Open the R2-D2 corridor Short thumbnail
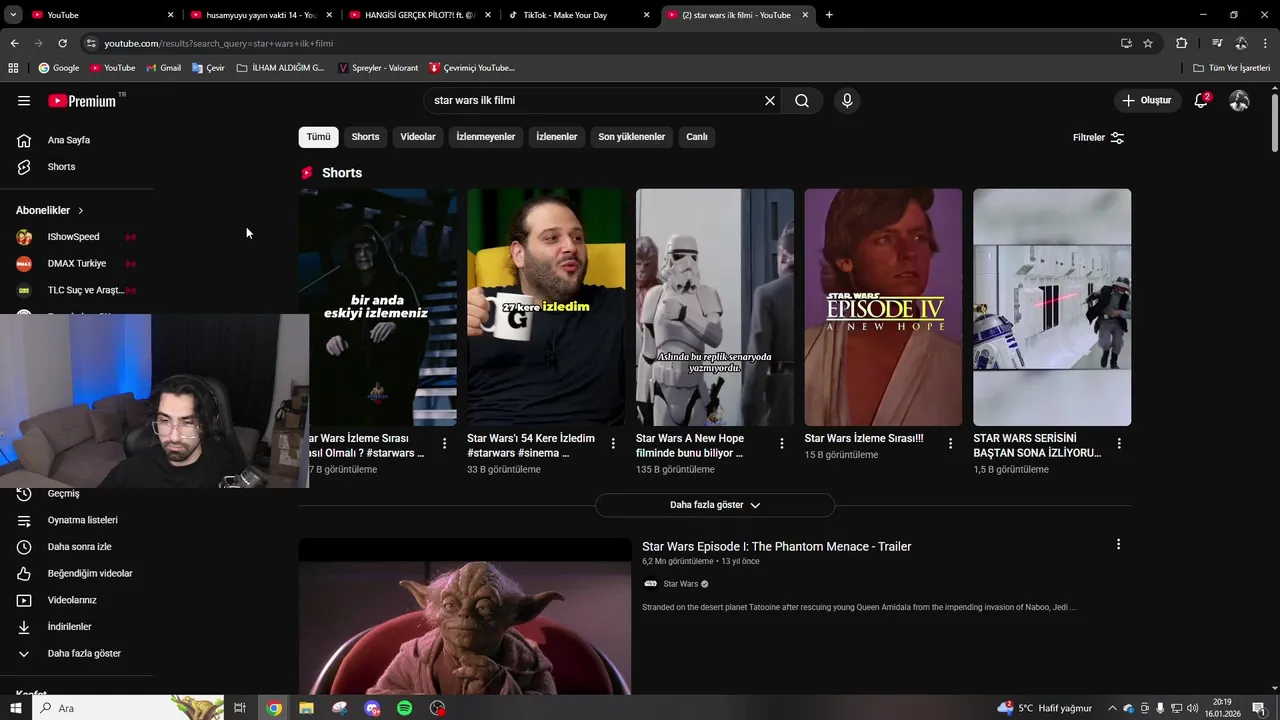1280x720 pixels. [x=1052, y=307]
